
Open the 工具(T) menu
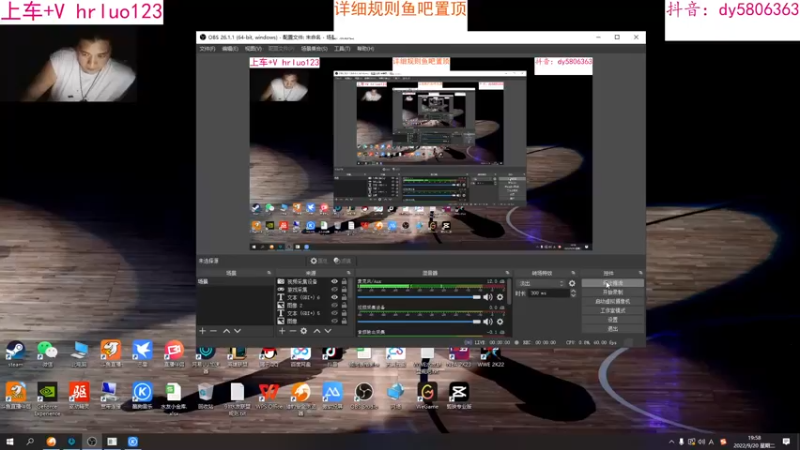click(x=342, y=49)
